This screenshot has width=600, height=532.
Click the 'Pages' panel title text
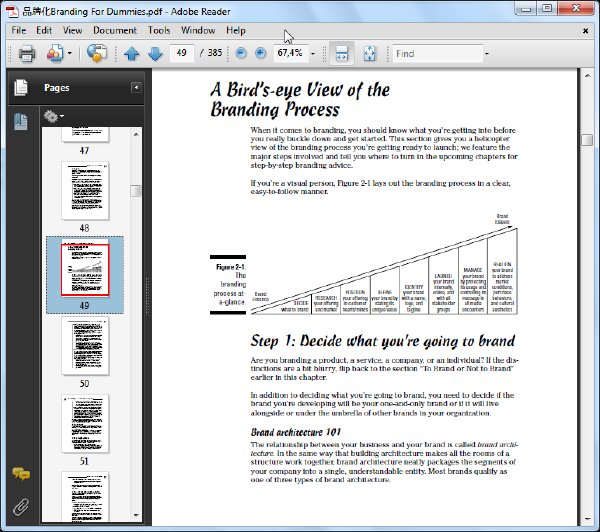[x=57, y=88]
